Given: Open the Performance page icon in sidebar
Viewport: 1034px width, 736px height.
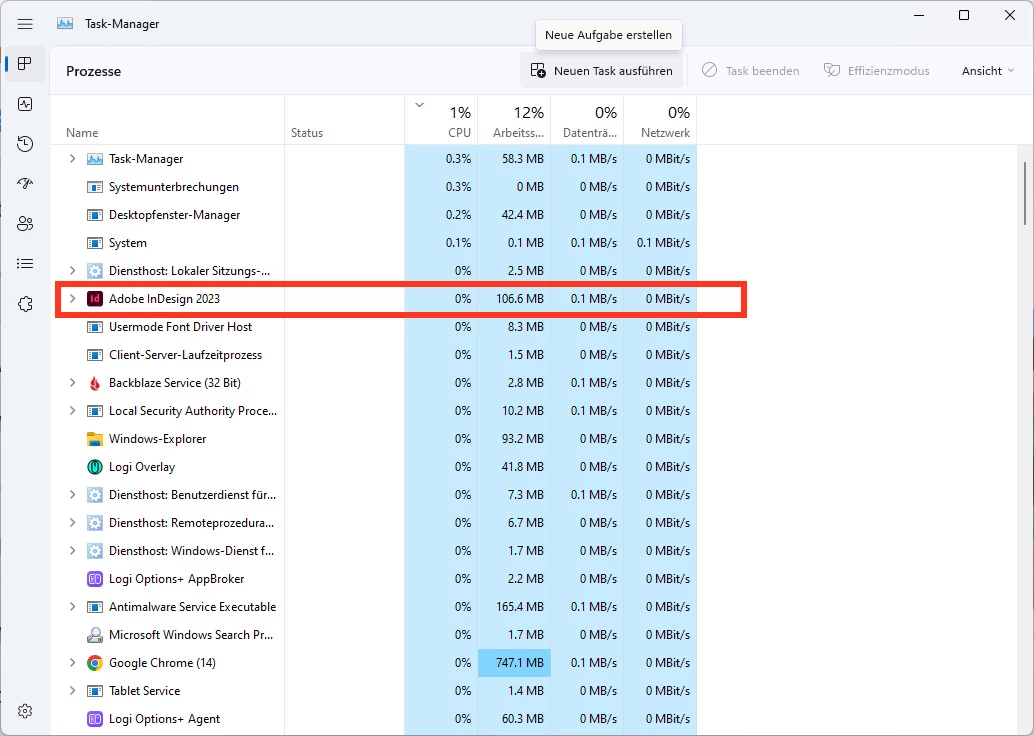Looking at the screenshot, I should click(25, 104).
